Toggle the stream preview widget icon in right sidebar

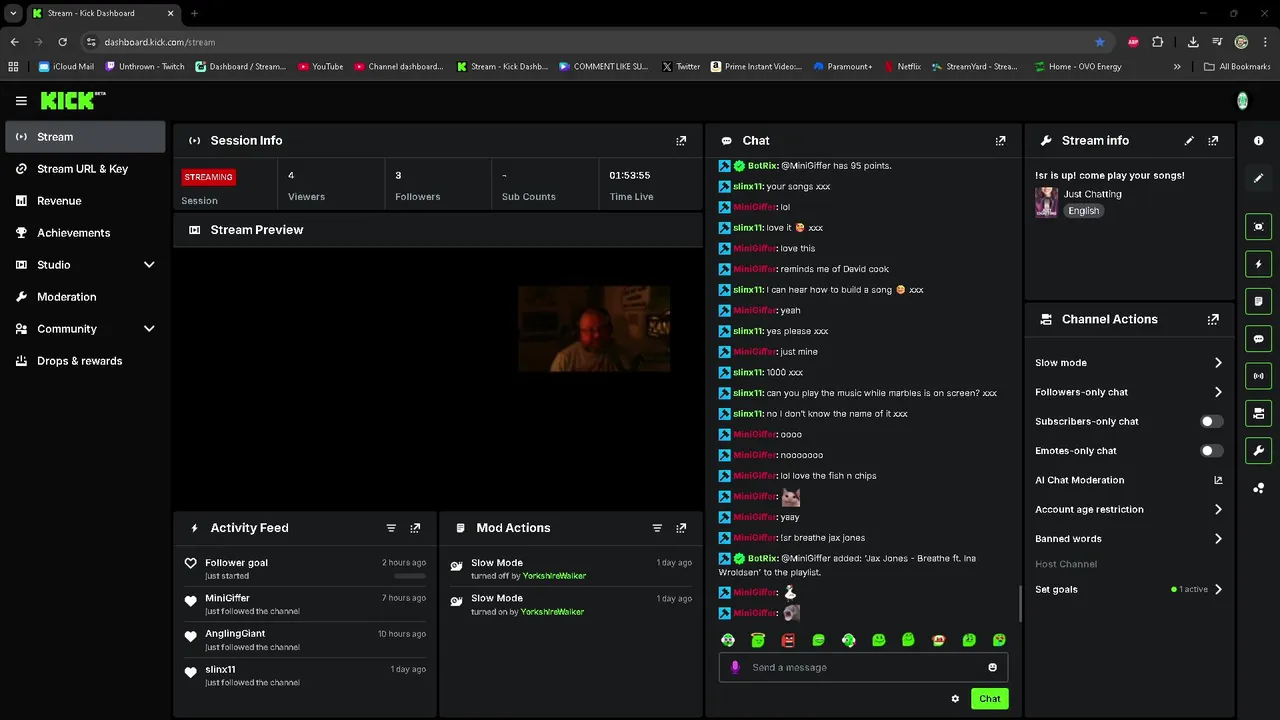[1258, 227]
